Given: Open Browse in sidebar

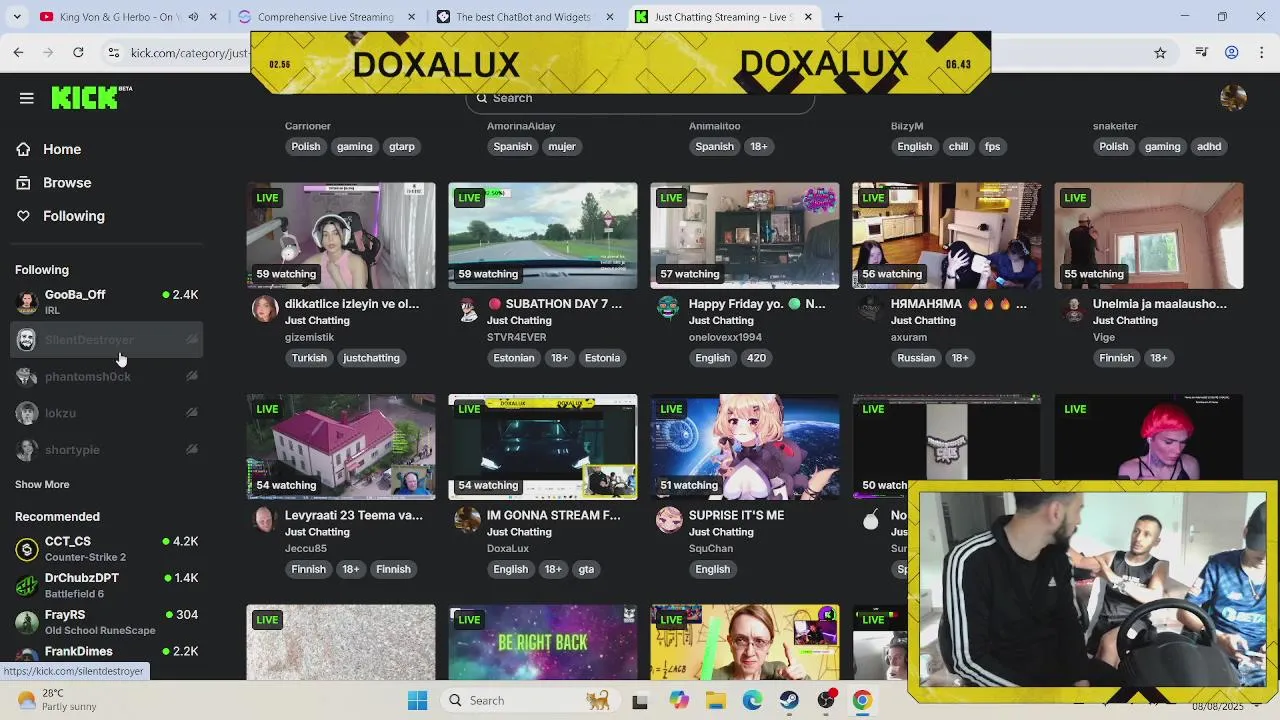Looking at the screenshot, I should coord(67,183).
